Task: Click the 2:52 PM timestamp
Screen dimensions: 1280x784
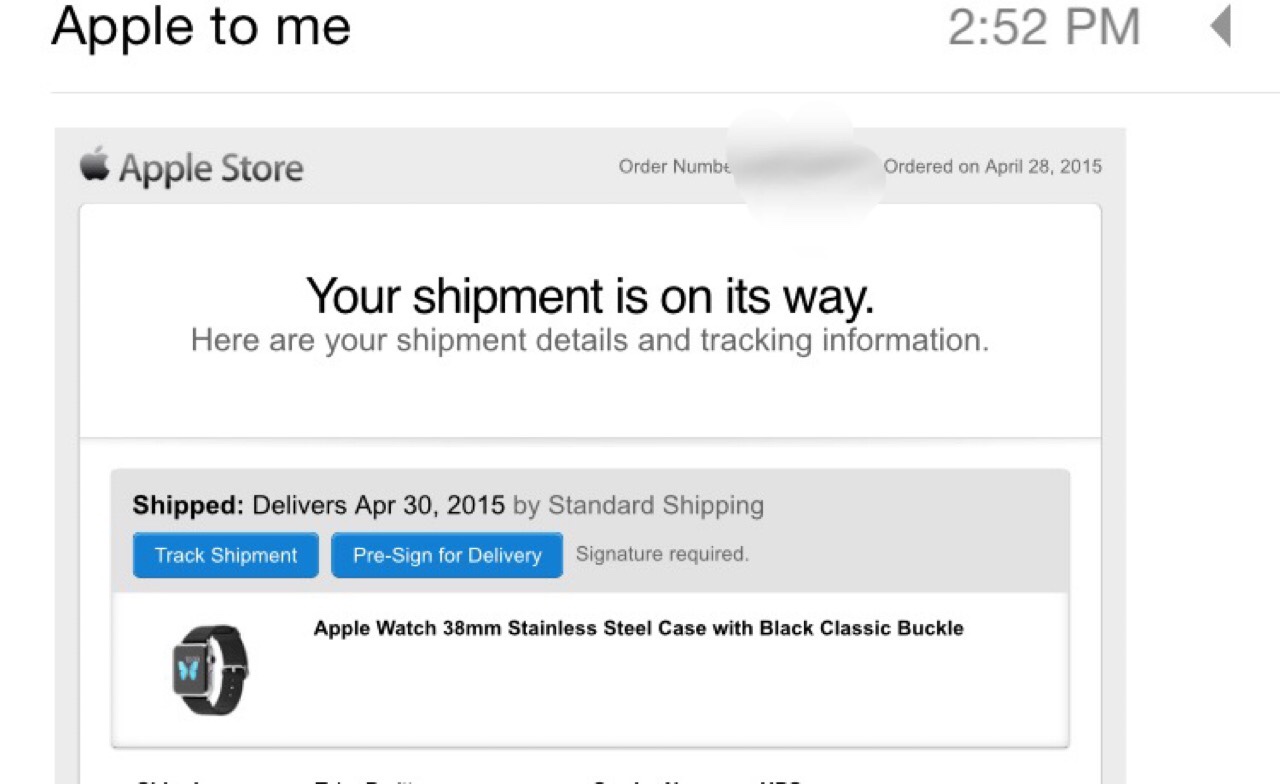Action: pyautogui.click(x=1043, y=27)
